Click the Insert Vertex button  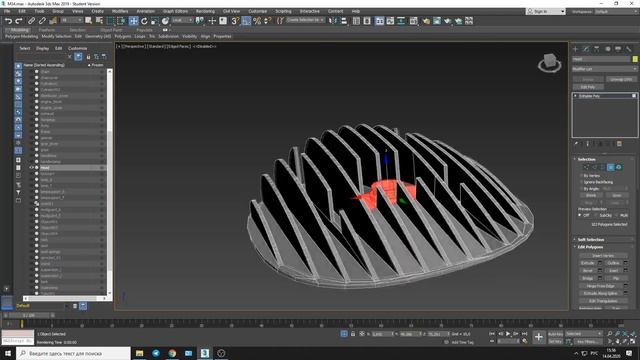pos(603,256)
